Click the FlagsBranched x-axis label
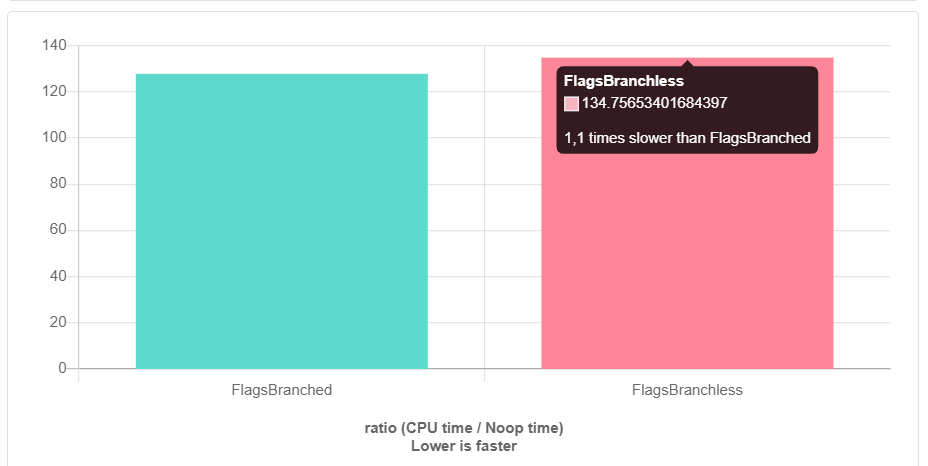928x466 pixels. coord(281,390)
